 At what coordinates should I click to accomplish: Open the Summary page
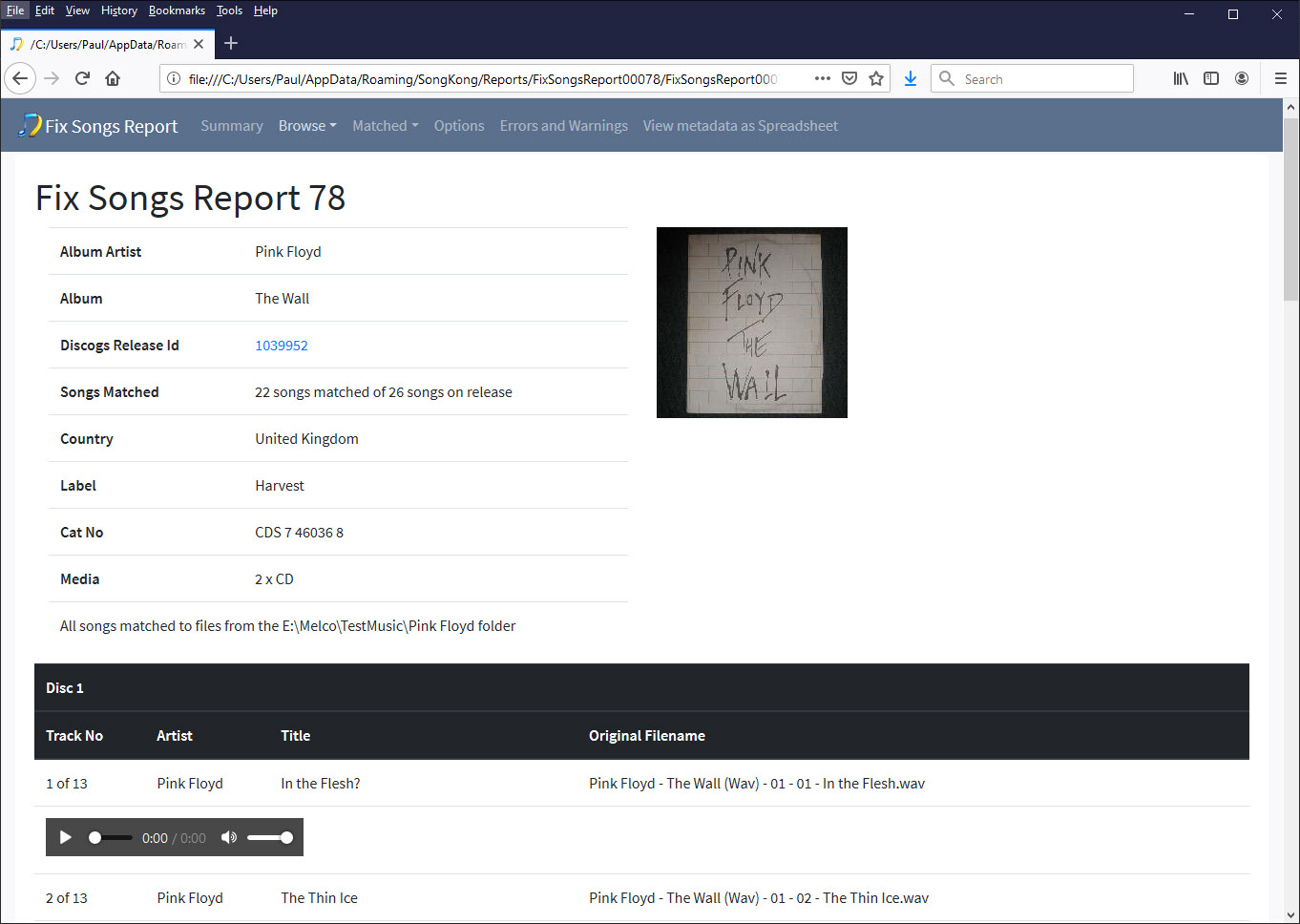point(232,125)
